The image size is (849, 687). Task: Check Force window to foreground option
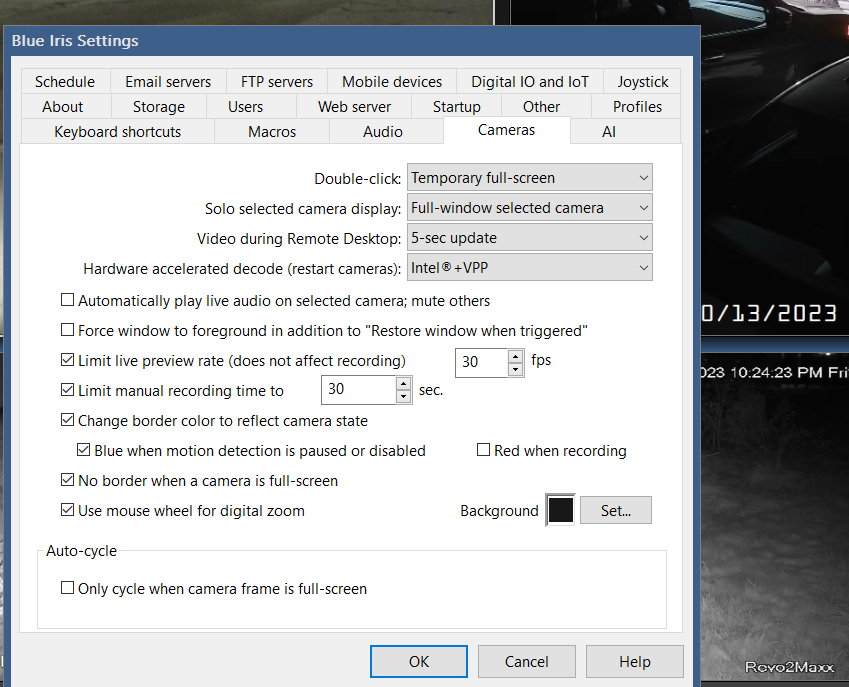pos(67,330)
